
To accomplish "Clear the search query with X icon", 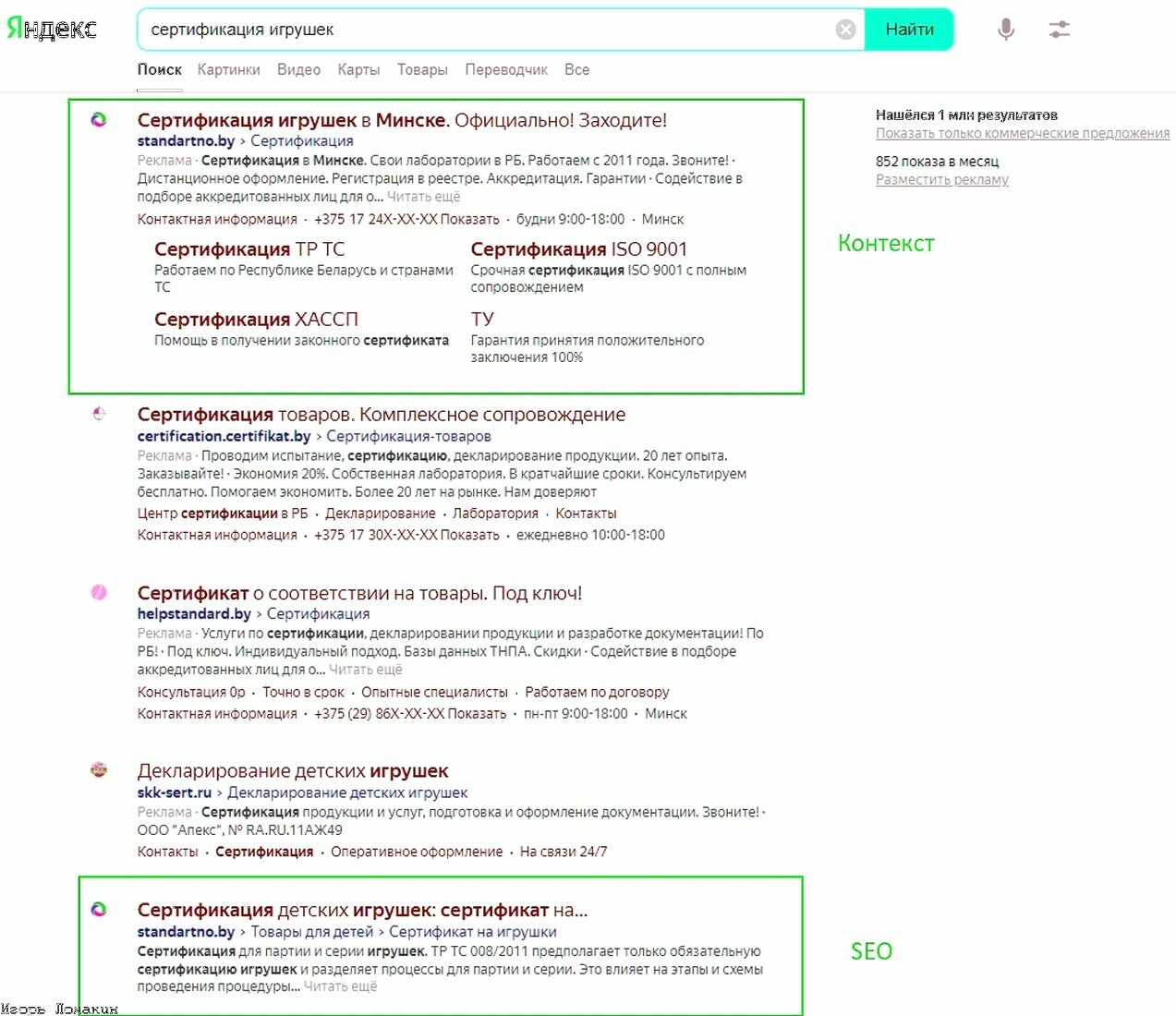I will [x=845, y=30].
